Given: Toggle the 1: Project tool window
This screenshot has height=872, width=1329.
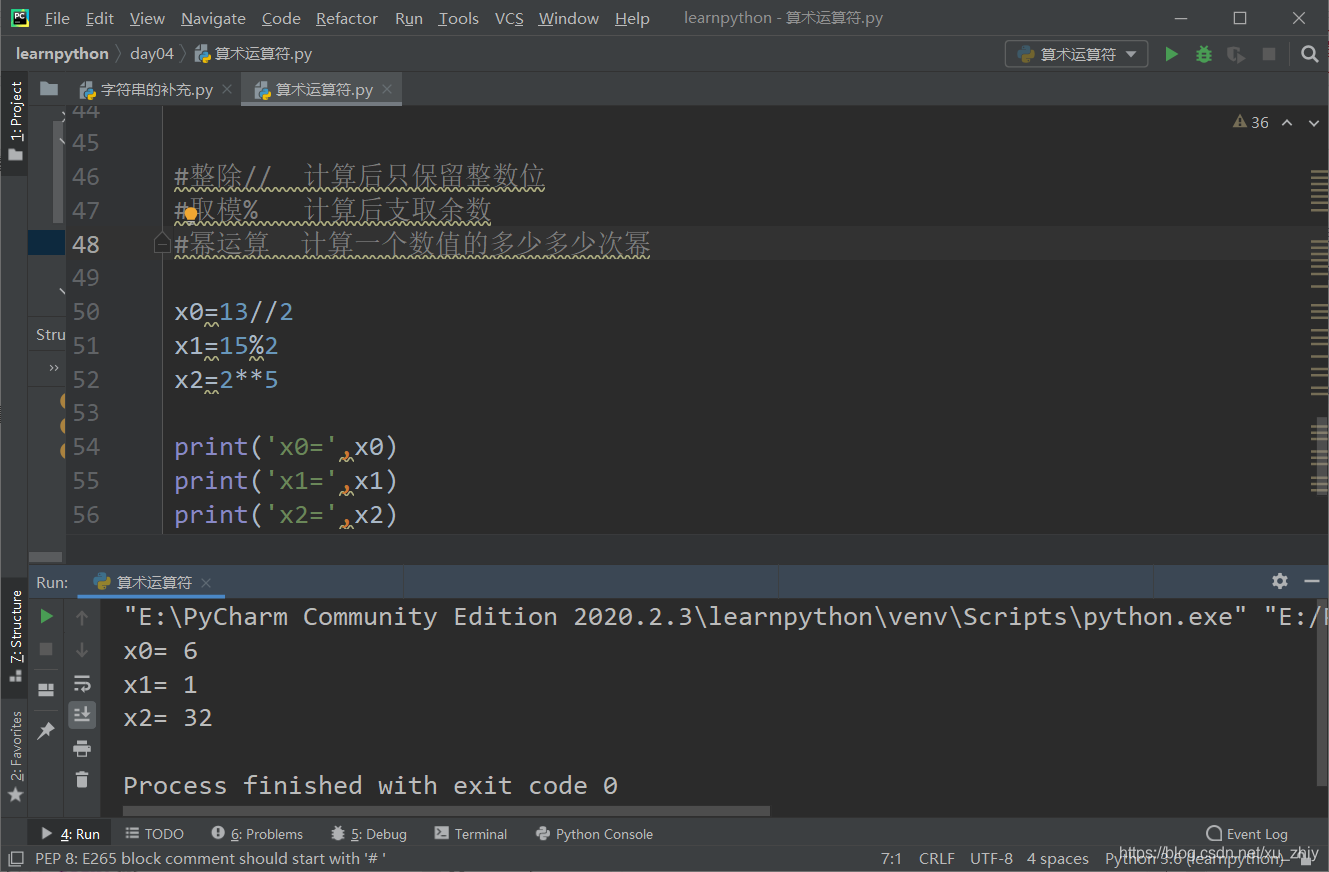Looking at the screenshot, I should [x=14, y=122].
